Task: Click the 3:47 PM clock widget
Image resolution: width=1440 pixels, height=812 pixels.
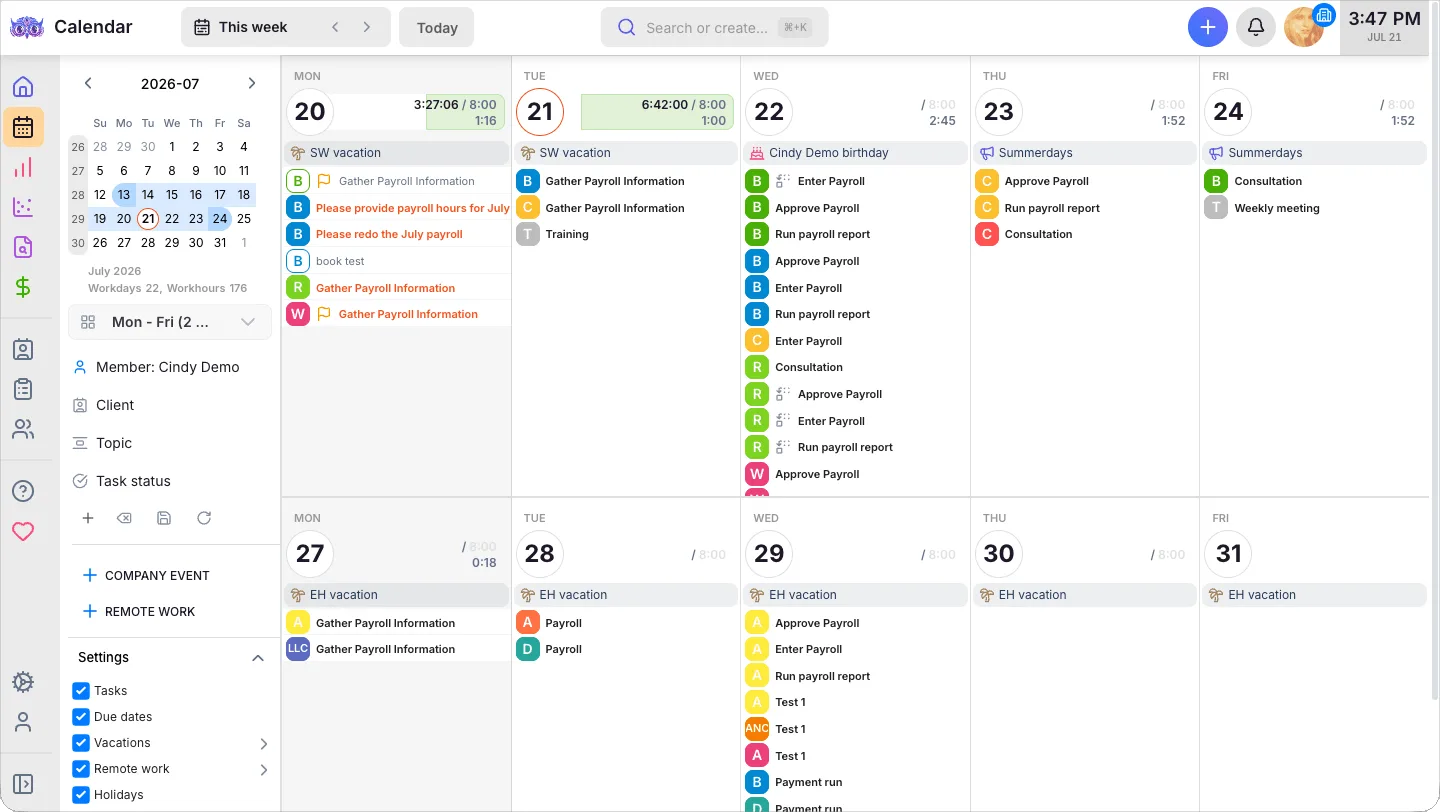Action: coord(1384,27)
